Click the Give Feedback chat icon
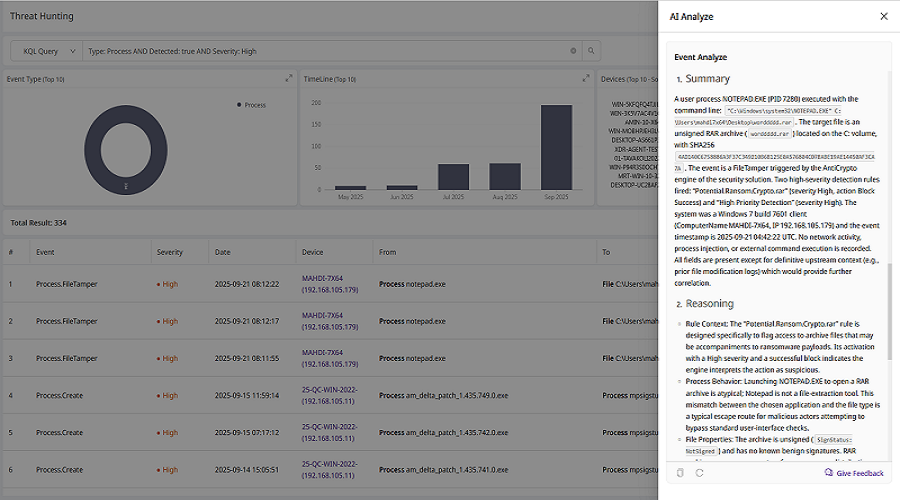 [x=828, y=473]
